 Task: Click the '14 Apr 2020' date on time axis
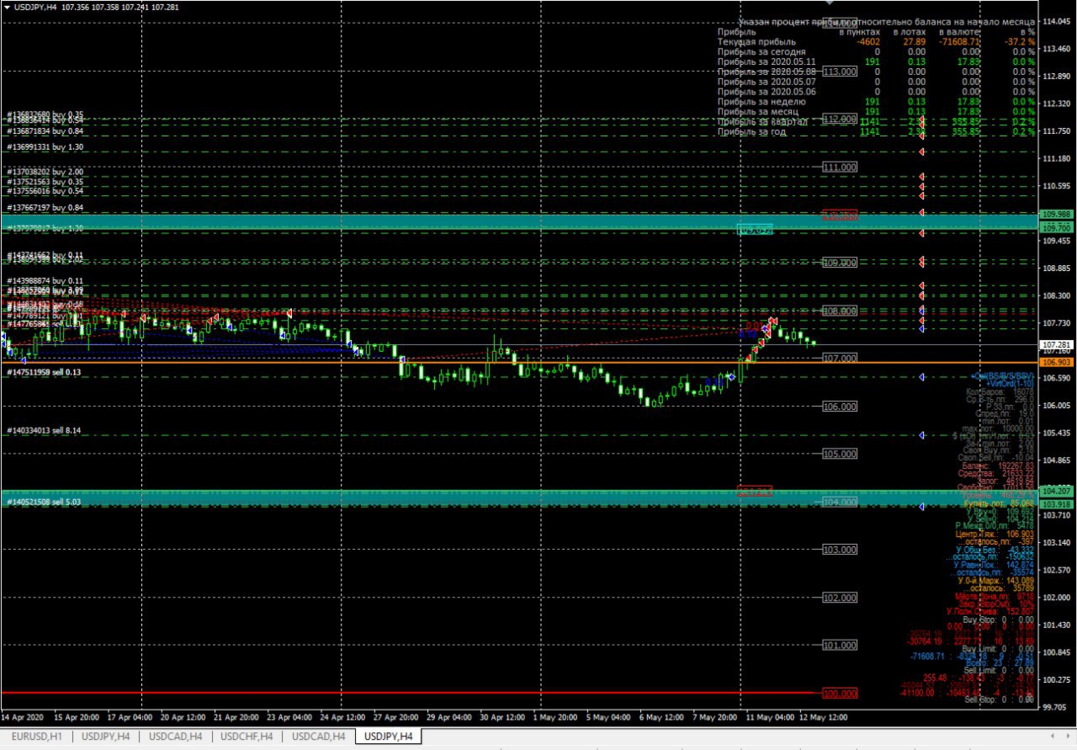23,717
